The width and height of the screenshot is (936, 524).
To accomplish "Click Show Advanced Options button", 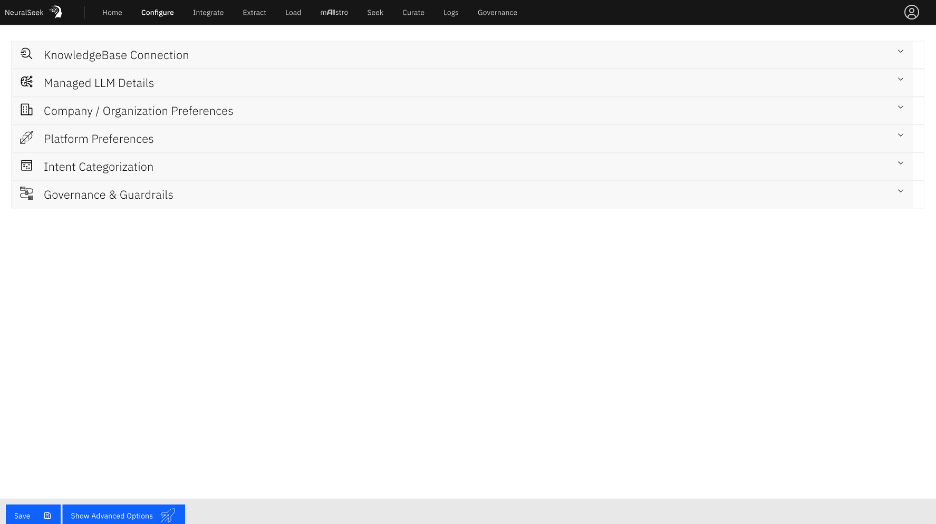I will 123,515.
